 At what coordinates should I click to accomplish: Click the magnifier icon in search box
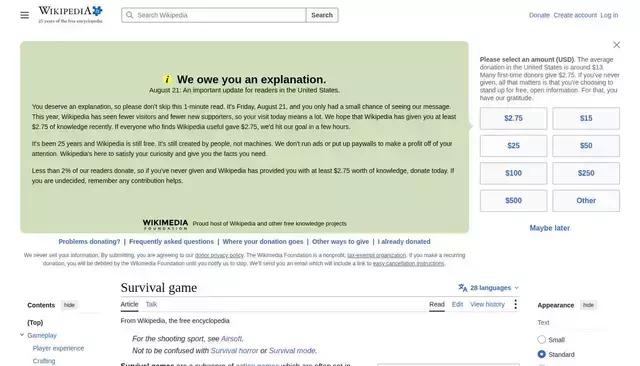tap(129, 15)
